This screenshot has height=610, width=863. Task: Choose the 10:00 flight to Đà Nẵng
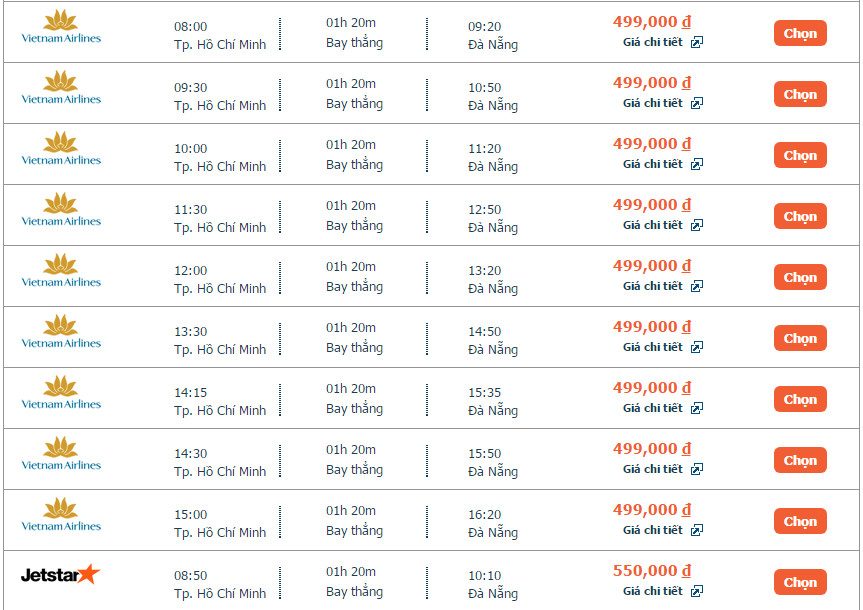[x=800, y=155]
